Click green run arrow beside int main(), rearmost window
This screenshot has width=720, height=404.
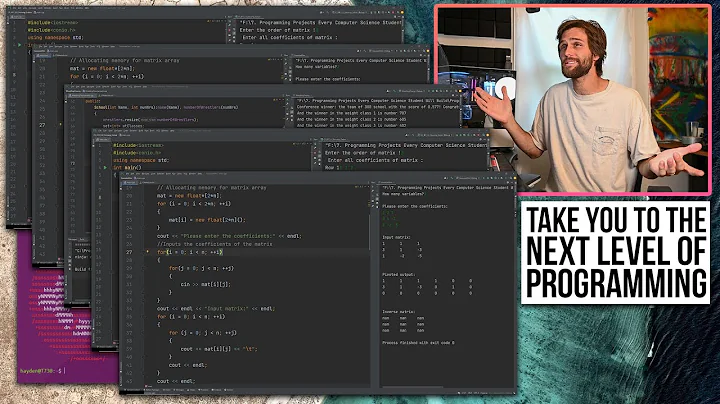19,45
